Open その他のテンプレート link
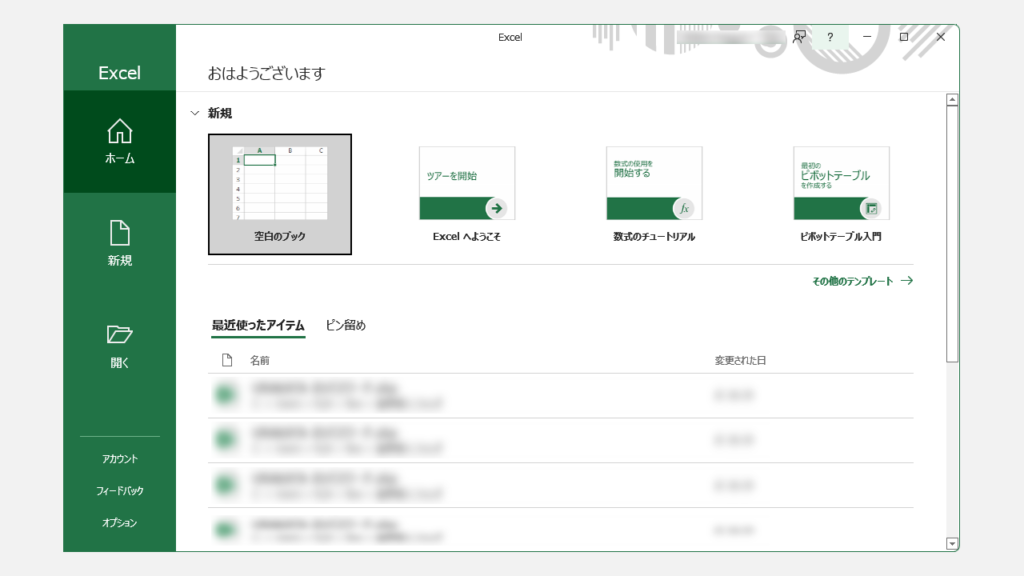1024x576 pixels. [862, 282]
